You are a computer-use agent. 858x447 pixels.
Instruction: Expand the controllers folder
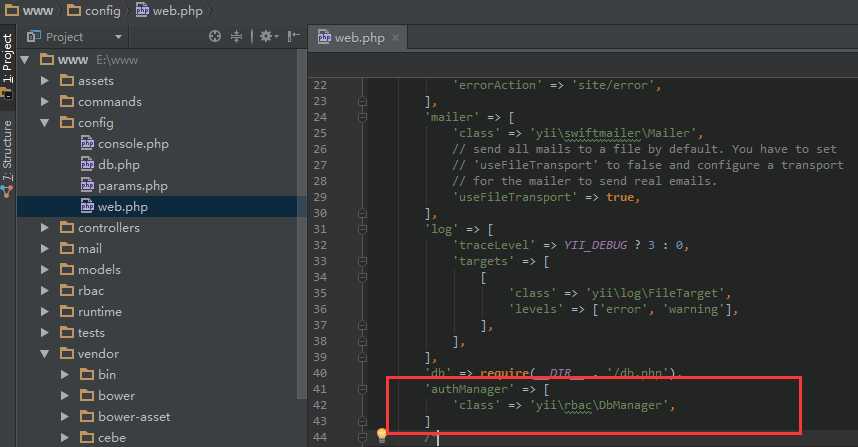(45, 228)
